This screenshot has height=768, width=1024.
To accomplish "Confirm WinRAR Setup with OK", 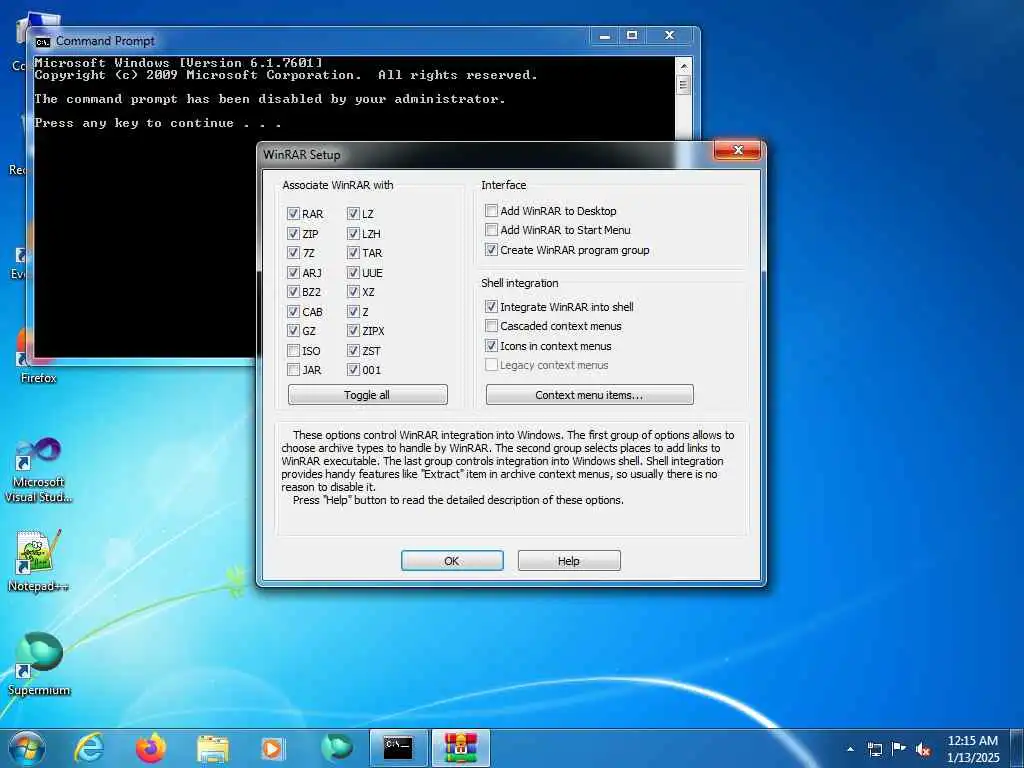I will pyautogui.click(x=452, y=560).
